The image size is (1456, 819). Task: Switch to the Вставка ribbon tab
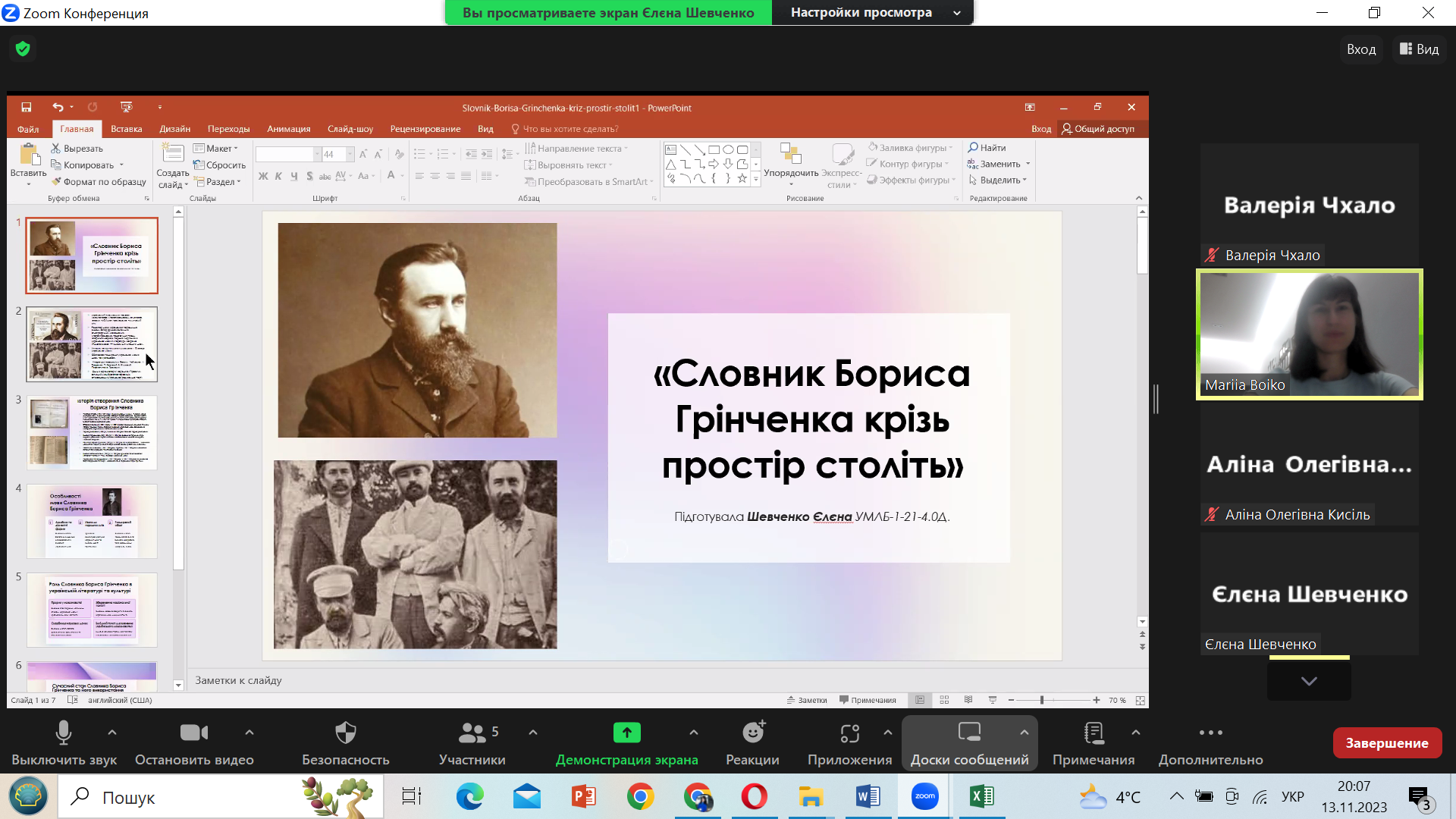[x=126, y=128]
